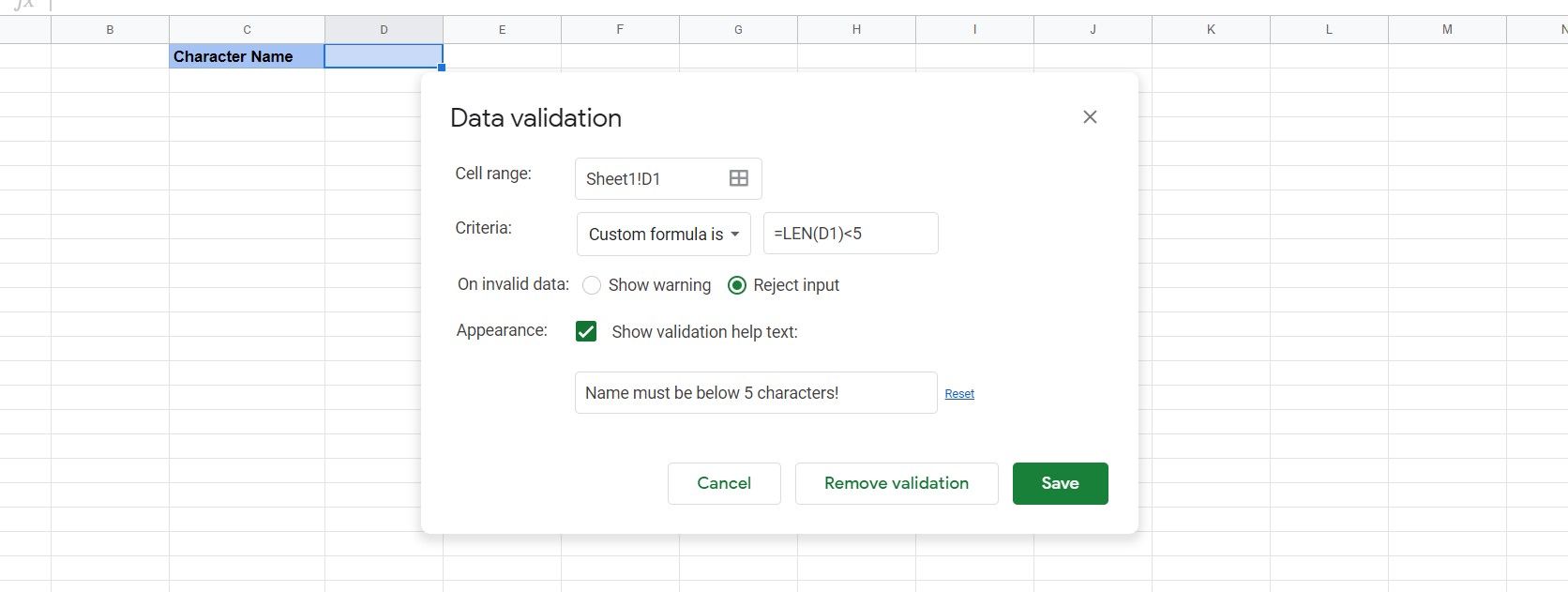1568x592 pixels.
Task: Close the Data validation dialog
Action: pyautogui.click(x=1090, y=117)
